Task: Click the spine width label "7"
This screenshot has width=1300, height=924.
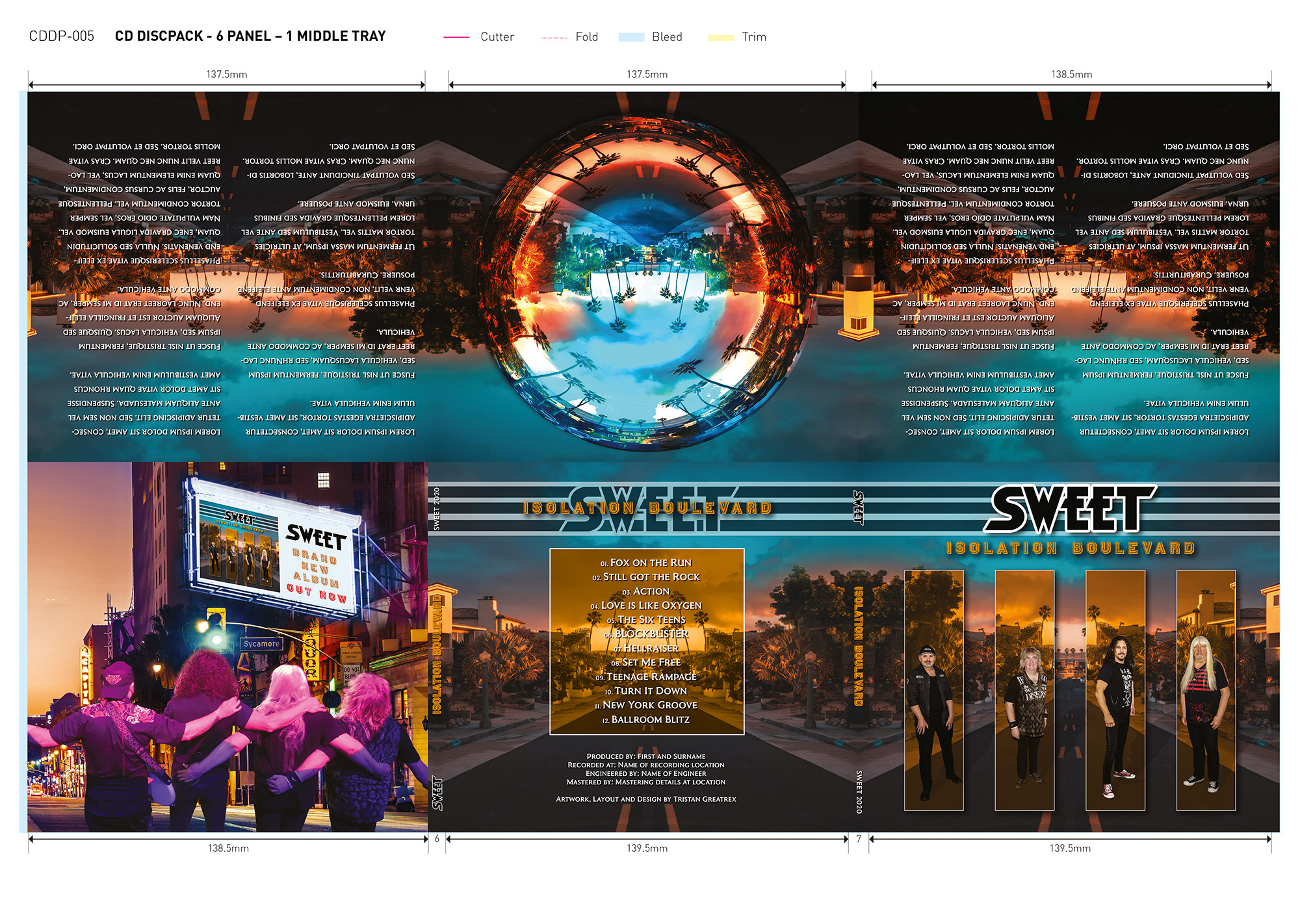Action: pos(859,839)
